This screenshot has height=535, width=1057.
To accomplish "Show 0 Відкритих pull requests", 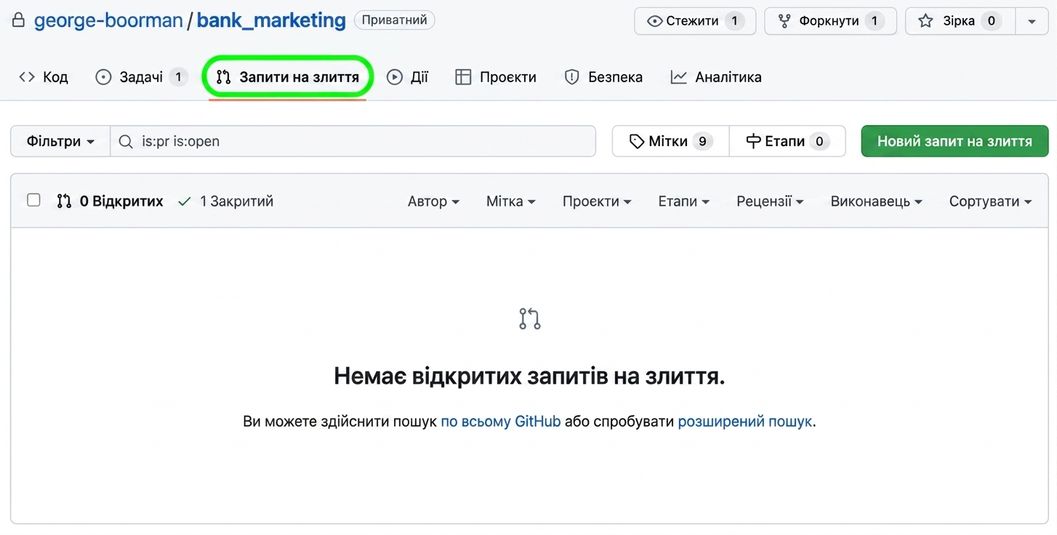I will [110, 201].
